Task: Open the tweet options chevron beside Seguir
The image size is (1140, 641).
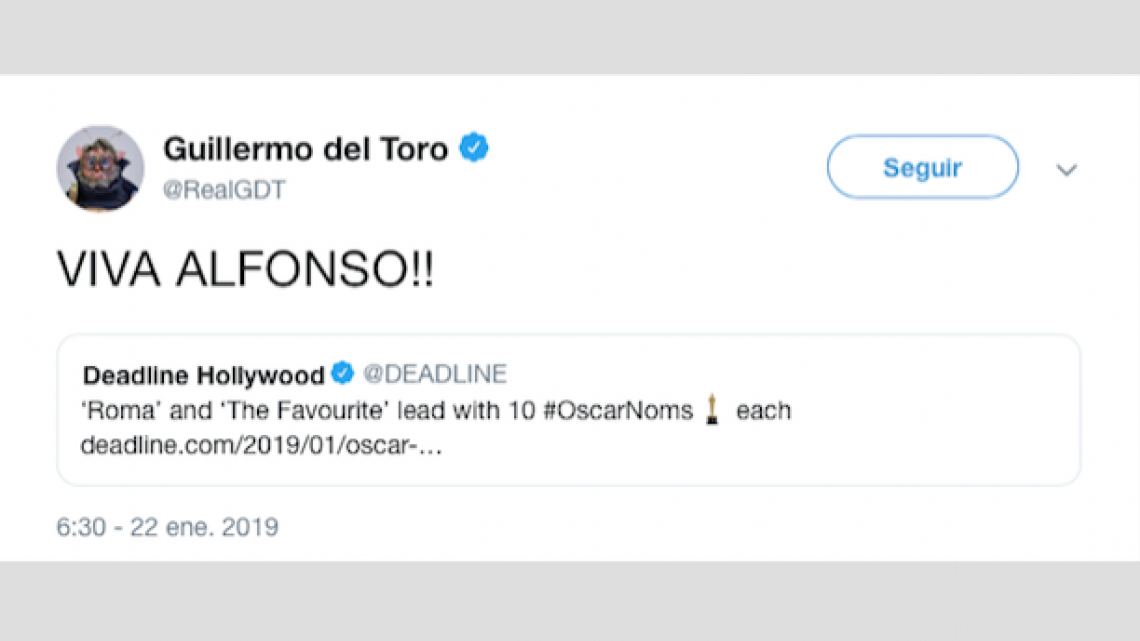Action: tap(1067, 170)
